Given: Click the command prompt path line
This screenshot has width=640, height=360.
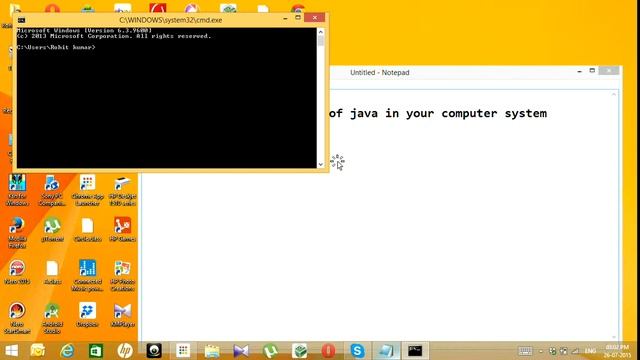Looking at the screenshot, I should point(56,47).
